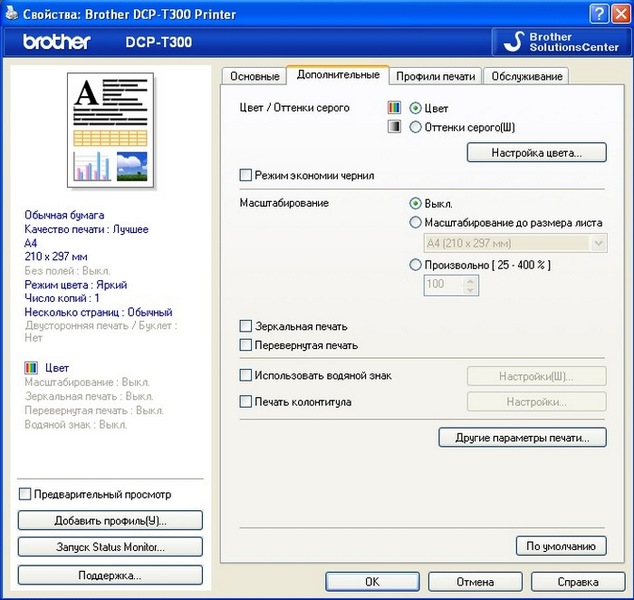The height and width of the screenshot is (600, 634).
Task: Click header-footer Настройки... button
Action: (537, 402)
